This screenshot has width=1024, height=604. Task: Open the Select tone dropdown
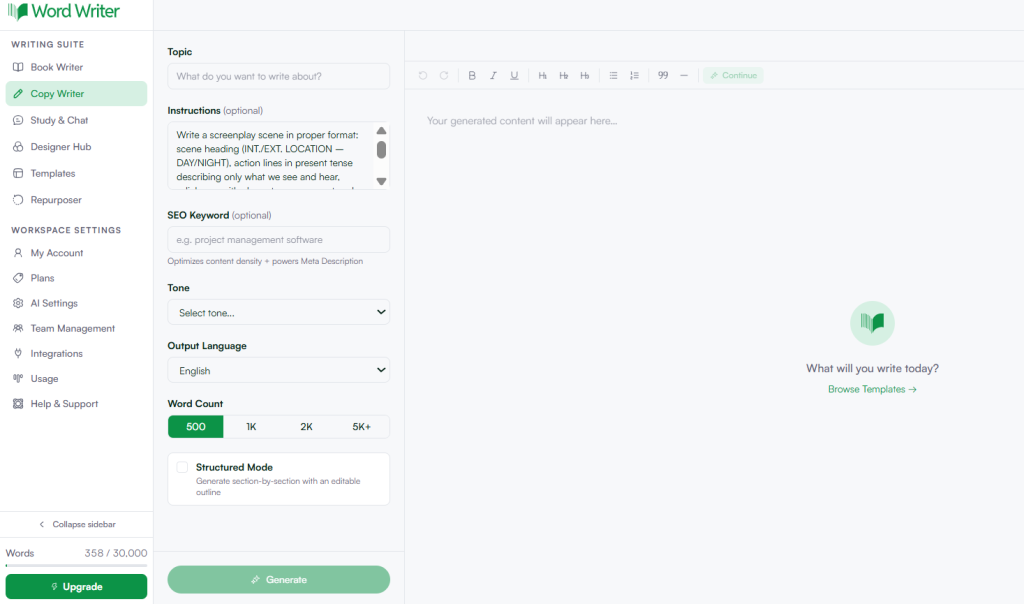278,312
